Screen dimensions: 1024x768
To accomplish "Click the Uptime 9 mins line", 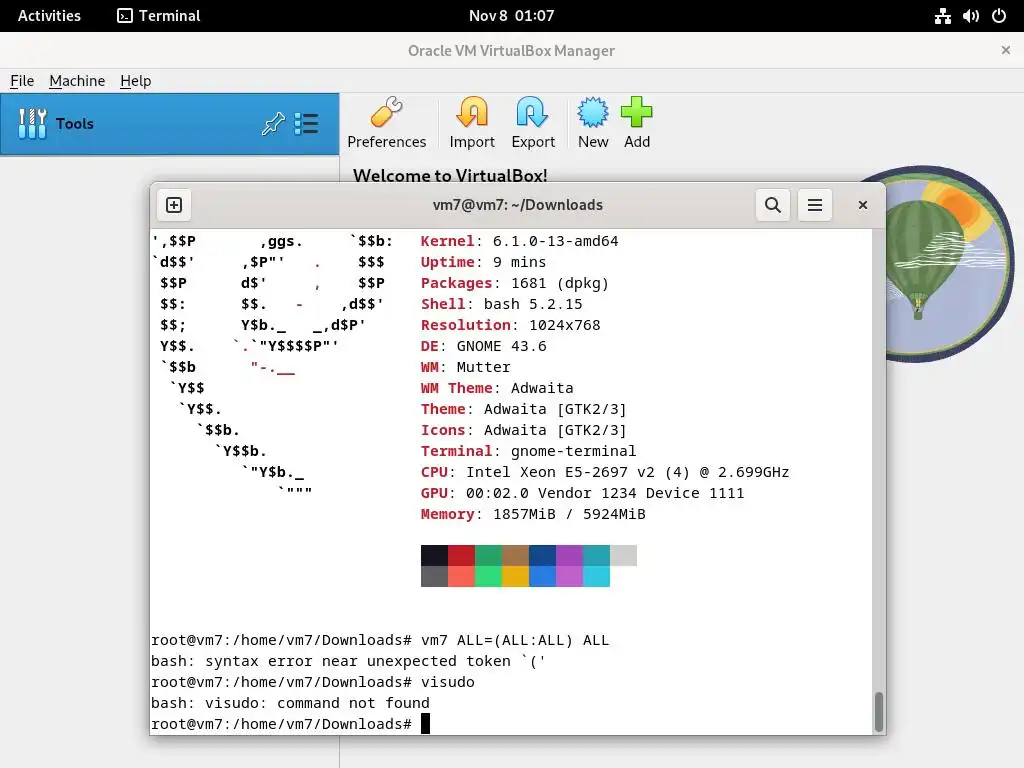I will (483, 262).
